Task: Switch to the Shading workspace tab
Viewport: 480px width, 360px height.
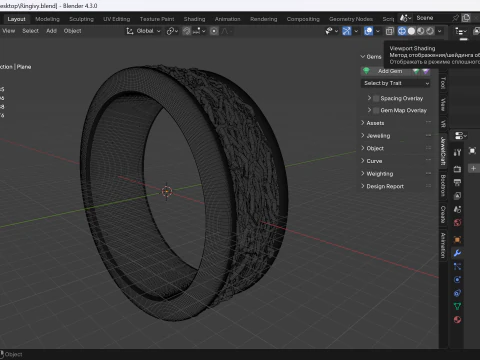Action: pos(194,19)
